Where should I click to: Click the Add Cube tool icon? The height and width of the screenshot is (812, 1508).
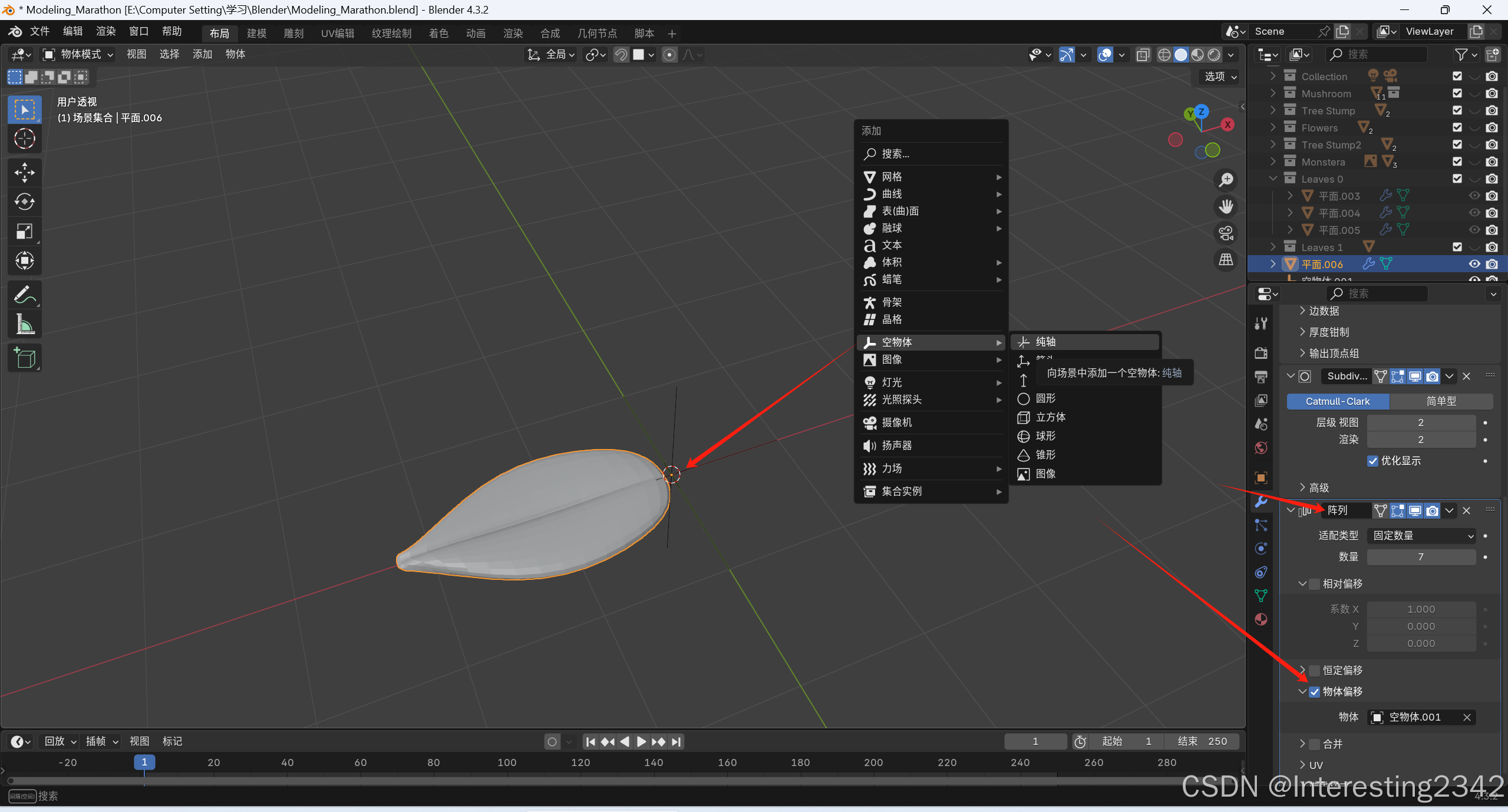click(x=24, y=358)
